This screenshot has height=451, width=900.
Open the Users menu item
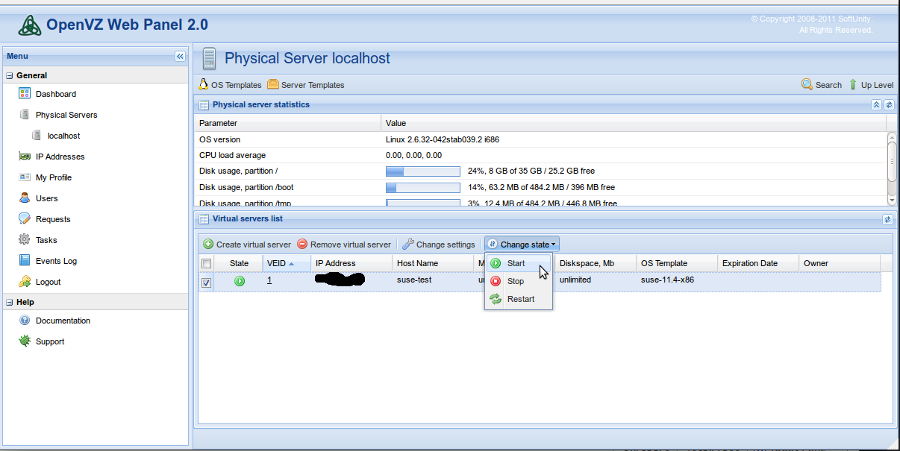pos(46,199)
